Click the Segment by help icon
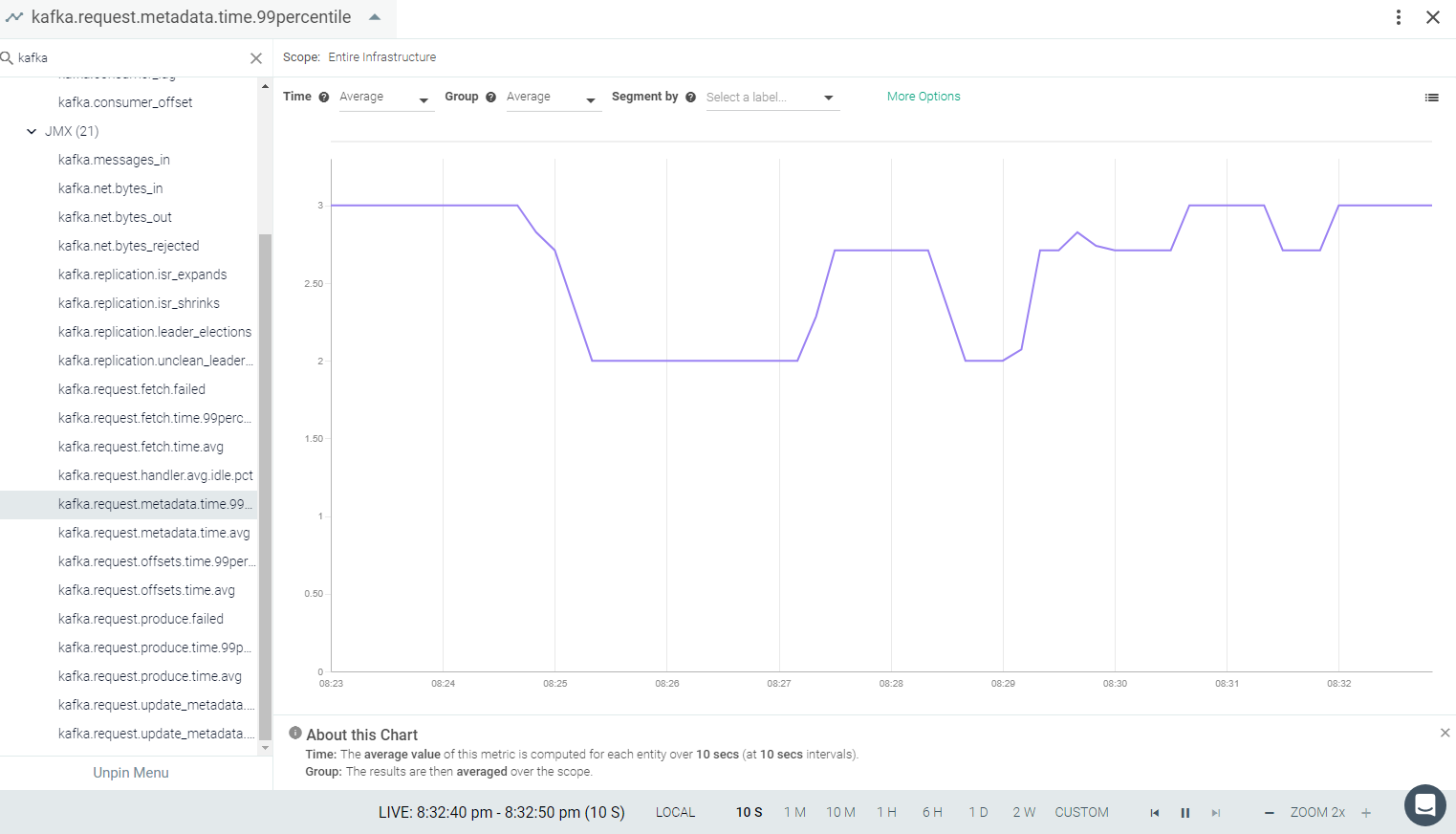This screenshot has height=834, width=1456. coord(690,98)
